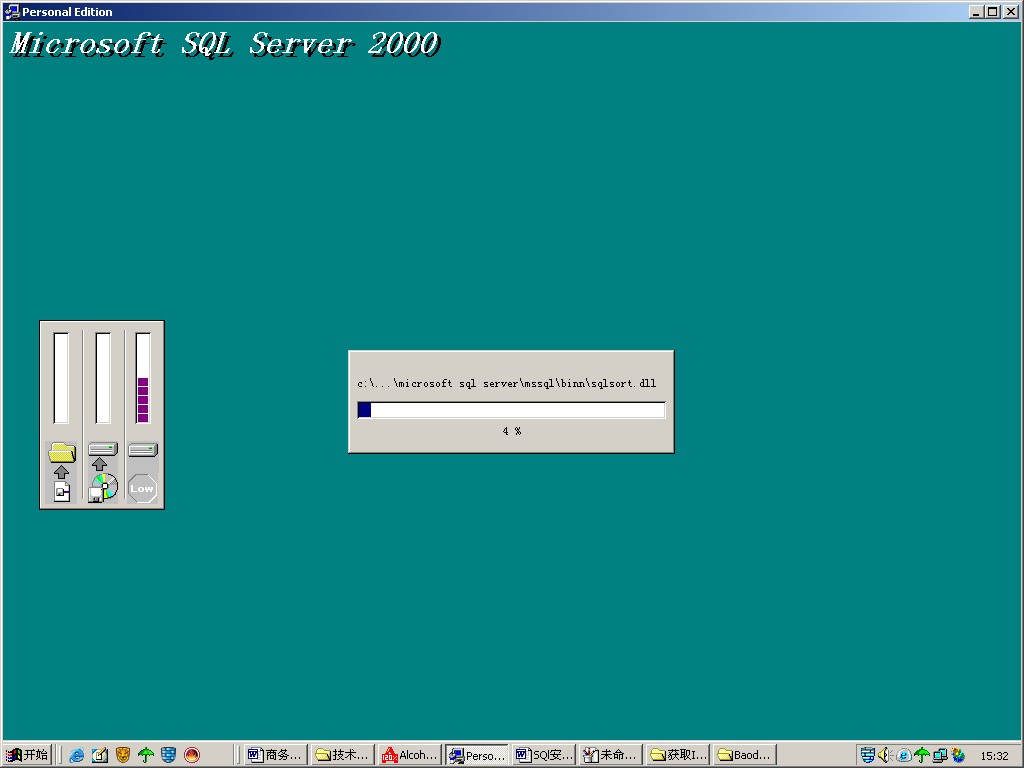Click the red round quick launch icon
This screenshot has height=768, width=1024.
pos(192,755)
